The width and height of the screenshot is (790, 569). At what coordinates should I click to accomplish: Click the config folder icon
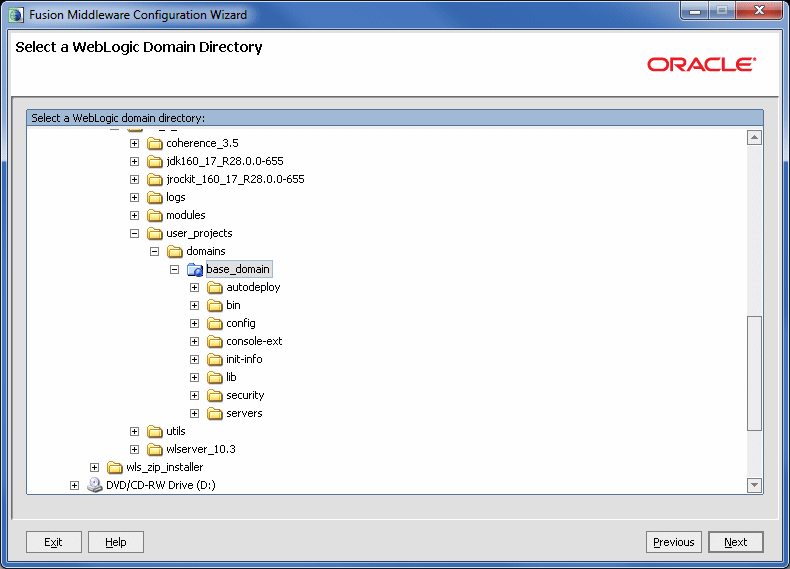point(215,324)
